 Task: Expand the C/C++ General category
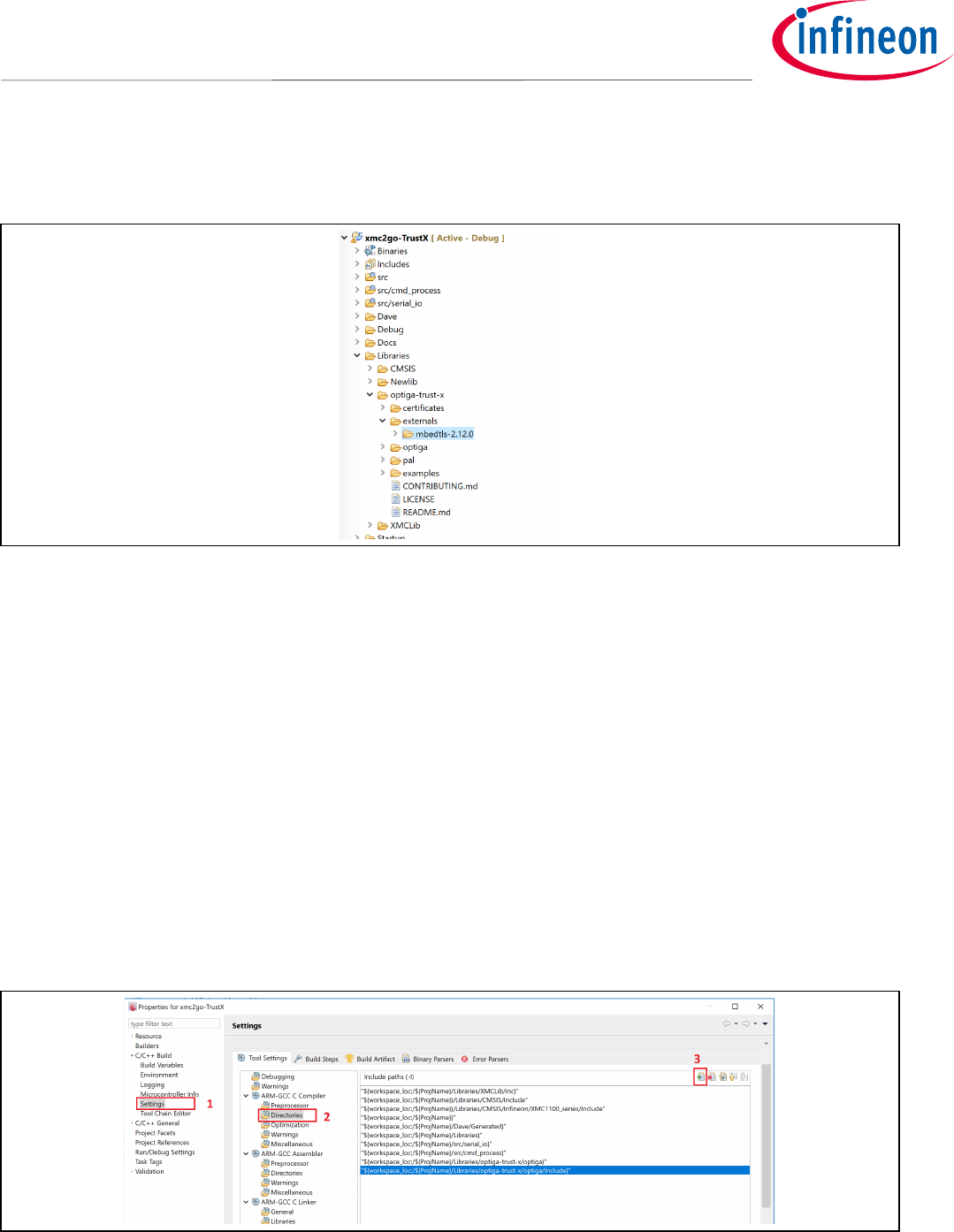click(133, 1123)
